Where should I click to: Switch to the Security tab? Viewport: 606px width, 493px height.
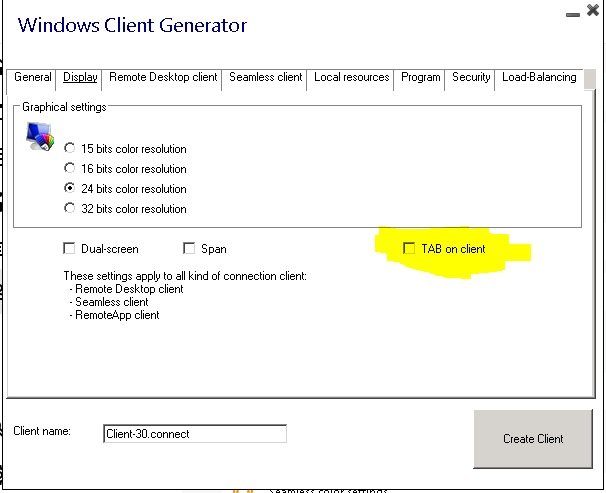(470, 78)
